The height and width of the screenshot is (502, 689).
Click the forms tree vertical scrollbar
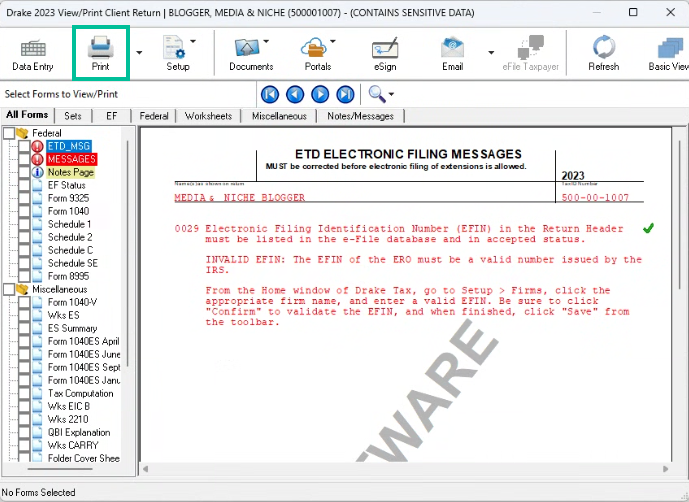coord(128,254)
